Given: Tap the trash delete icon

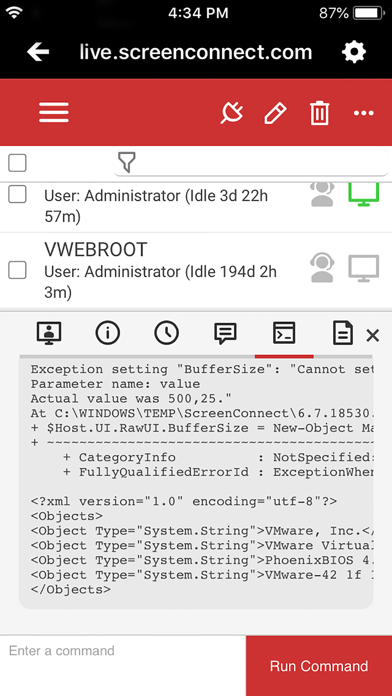Looking at the screenshot, I should (x=320, y=113).
